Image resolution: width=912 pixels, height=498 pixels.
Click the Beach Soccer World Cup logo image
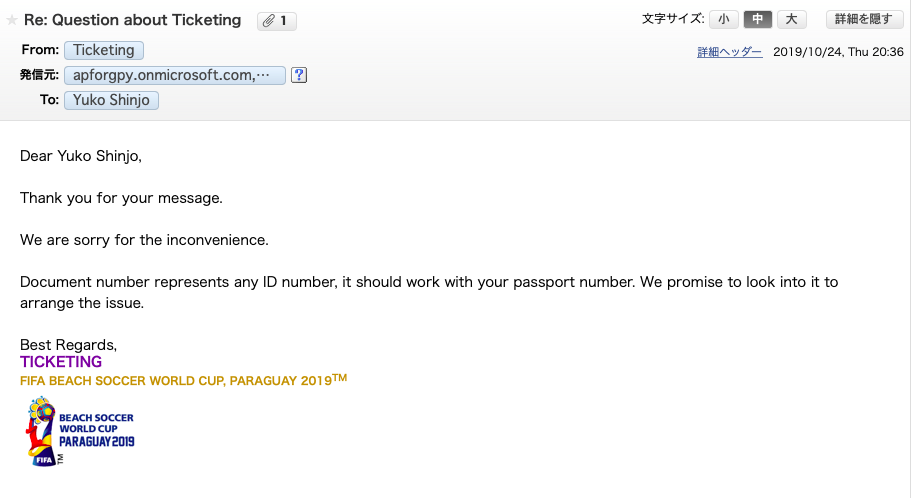(x=80, y=432)
